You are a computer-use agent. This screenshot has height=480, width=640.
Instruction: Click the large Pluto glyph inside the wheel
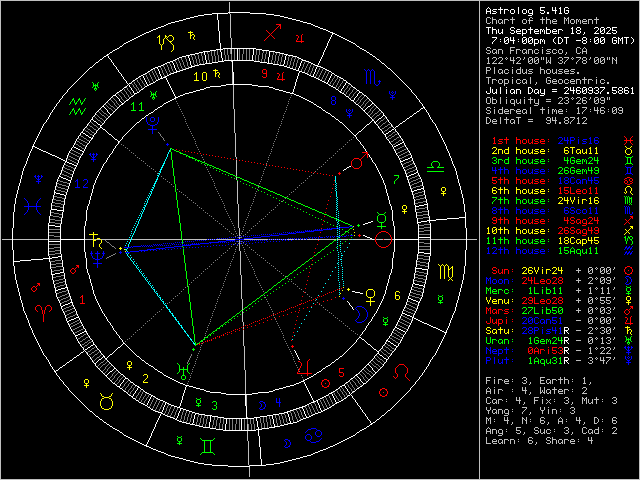(153, 124)
